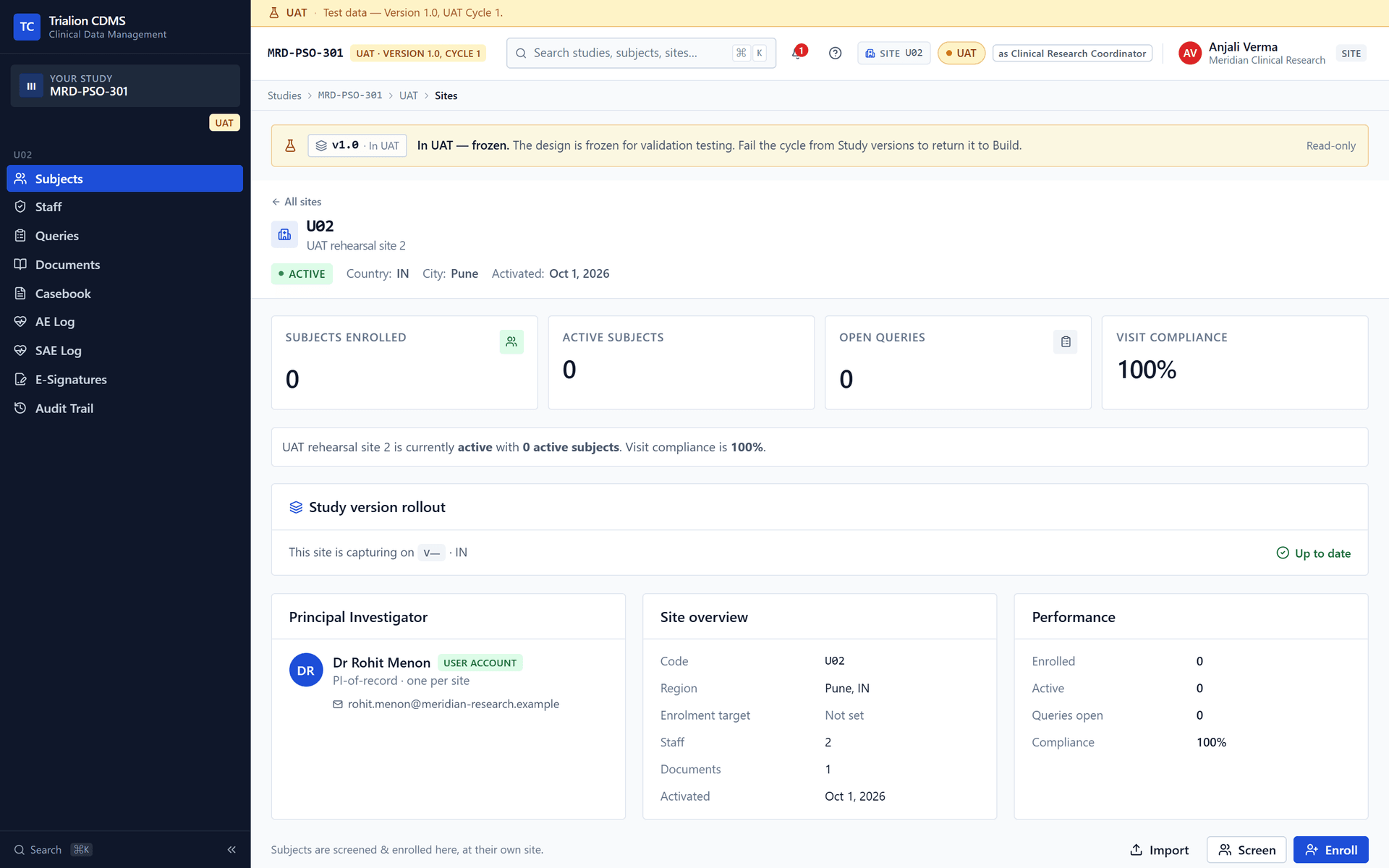Image resolution: width=1389 pixels, height=868 pixels.
Task: Click the UAT badge in the sidebar
Action: (x=224, y=122)
